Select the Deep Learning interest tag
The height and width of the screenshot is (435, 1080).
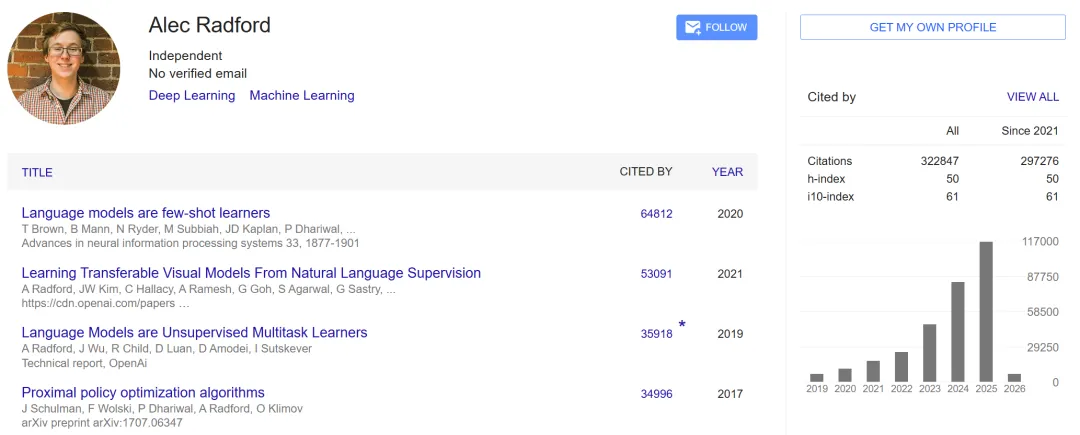click(x=192, y=96)
